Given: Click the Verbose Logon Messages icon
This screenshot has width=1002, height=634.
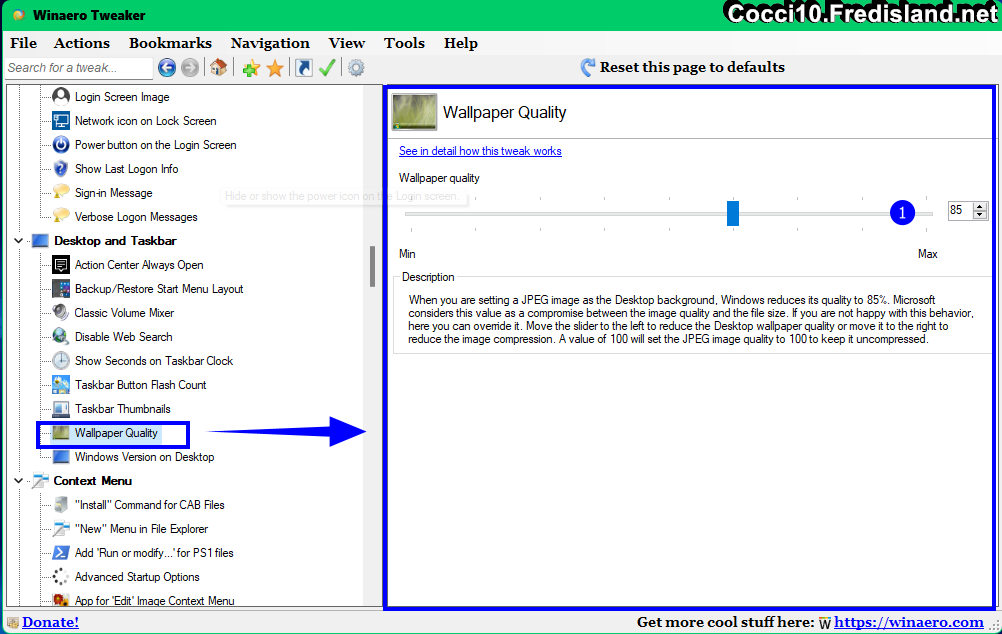Looking at the screenshot, I should click(x=61, y=217).
